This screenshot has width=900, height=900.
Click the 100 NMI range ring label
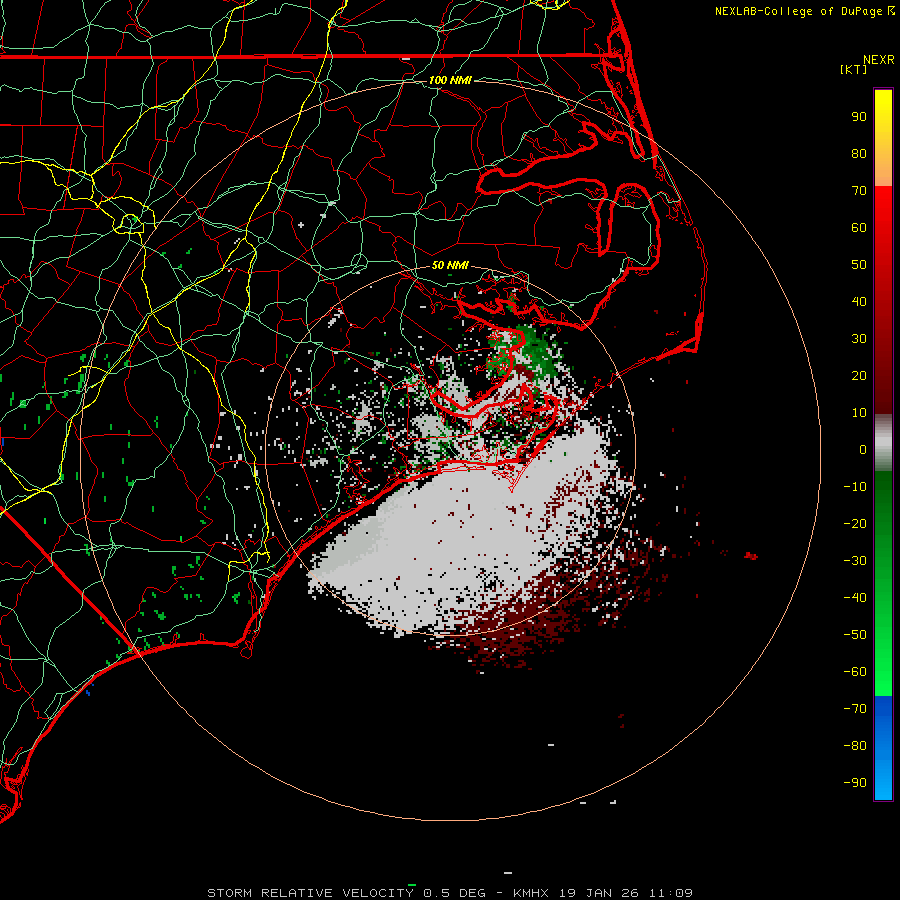[x=450, y=80]
